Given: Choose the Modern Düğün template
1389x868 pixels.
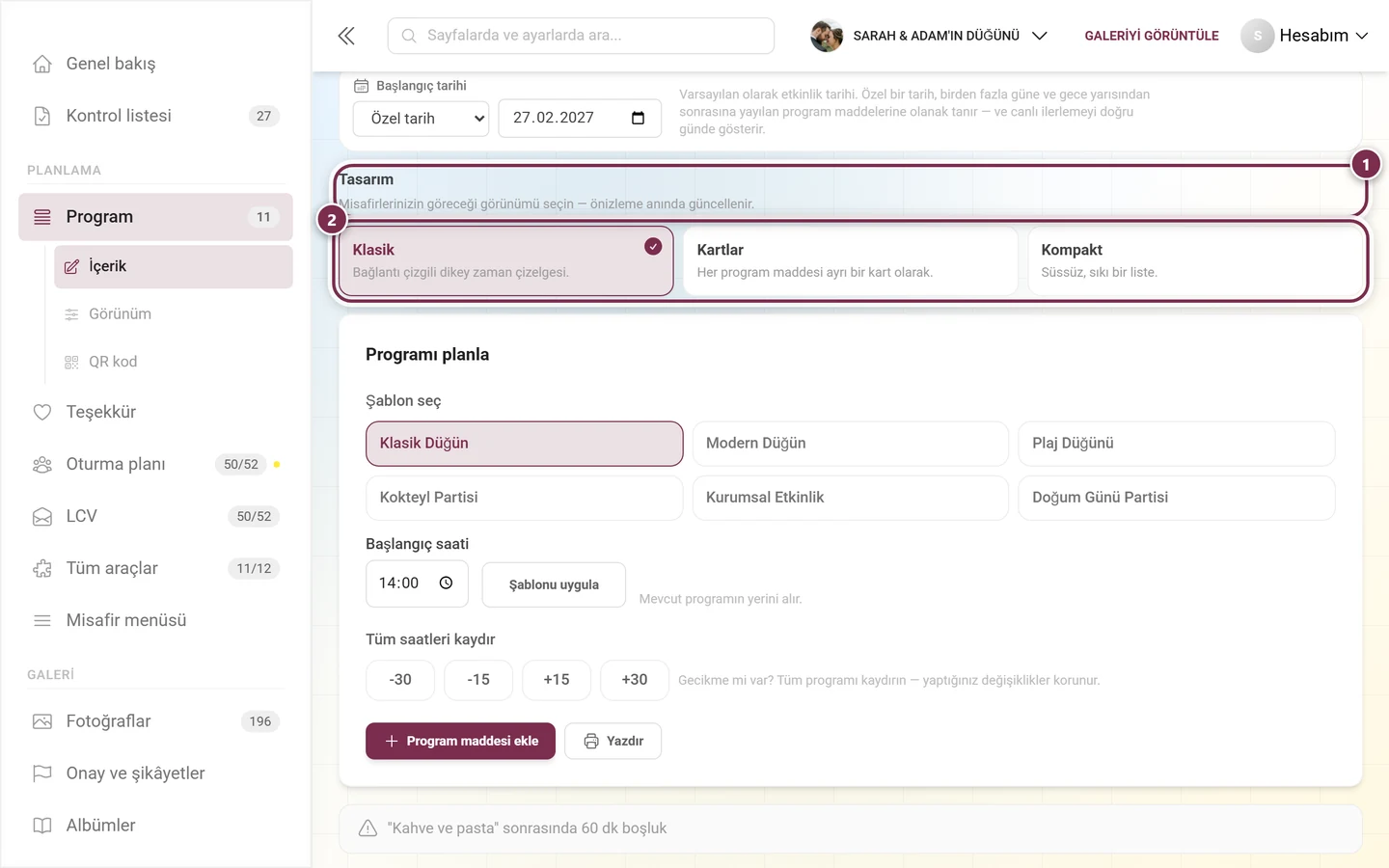Looking at the screenshot, I should tap(851, 444).
